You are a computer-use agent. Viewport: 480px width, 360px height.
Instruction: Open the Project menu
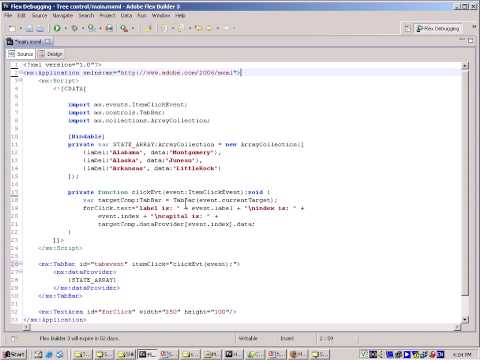coord(107,16)
